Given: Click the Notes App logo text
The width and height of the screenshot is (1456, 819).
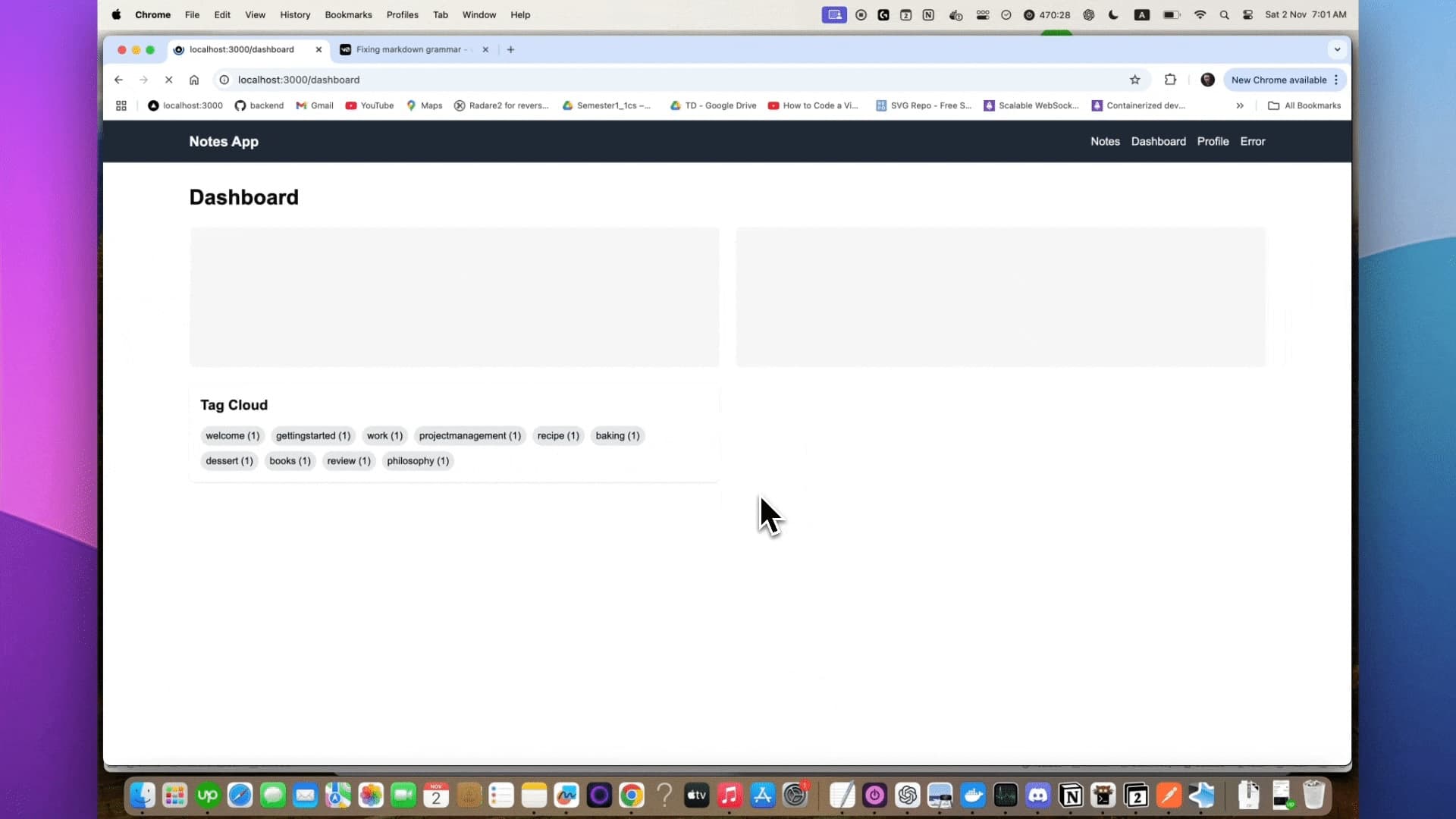Looking at the screenshot, I should (224, 141).
